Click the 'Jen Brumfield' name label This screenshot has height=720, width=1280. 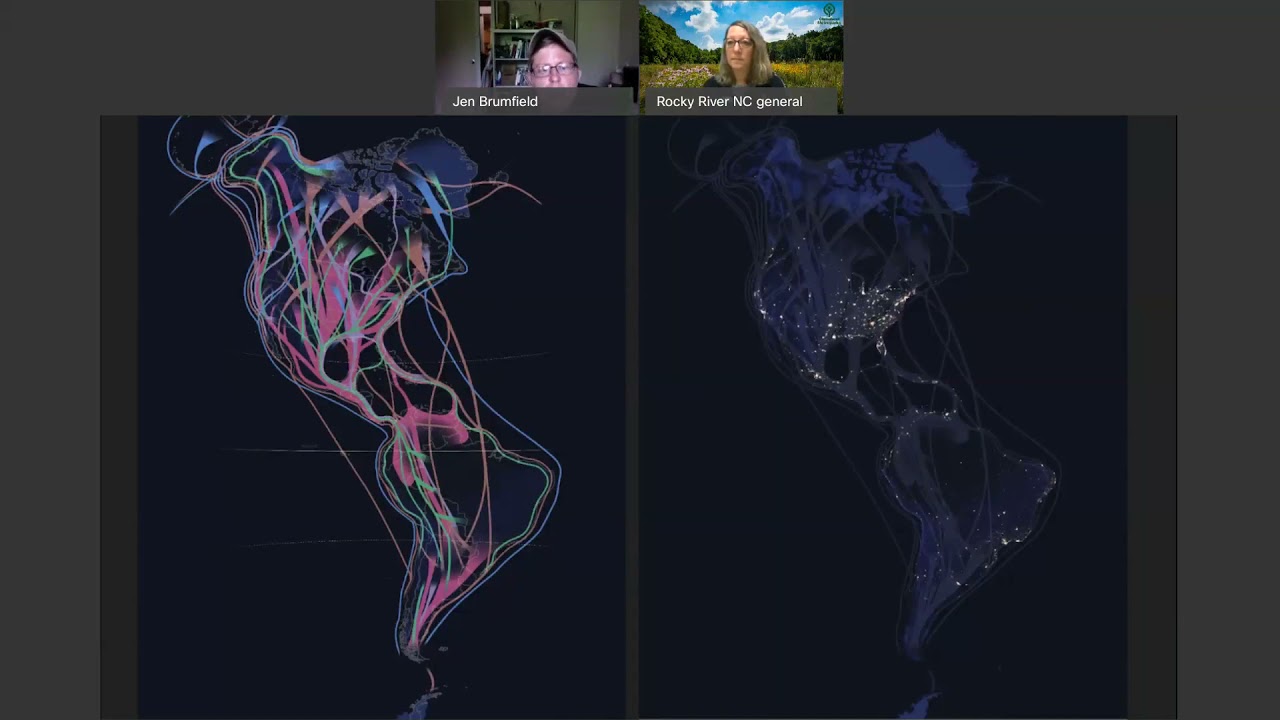click(x=495, y=102)
